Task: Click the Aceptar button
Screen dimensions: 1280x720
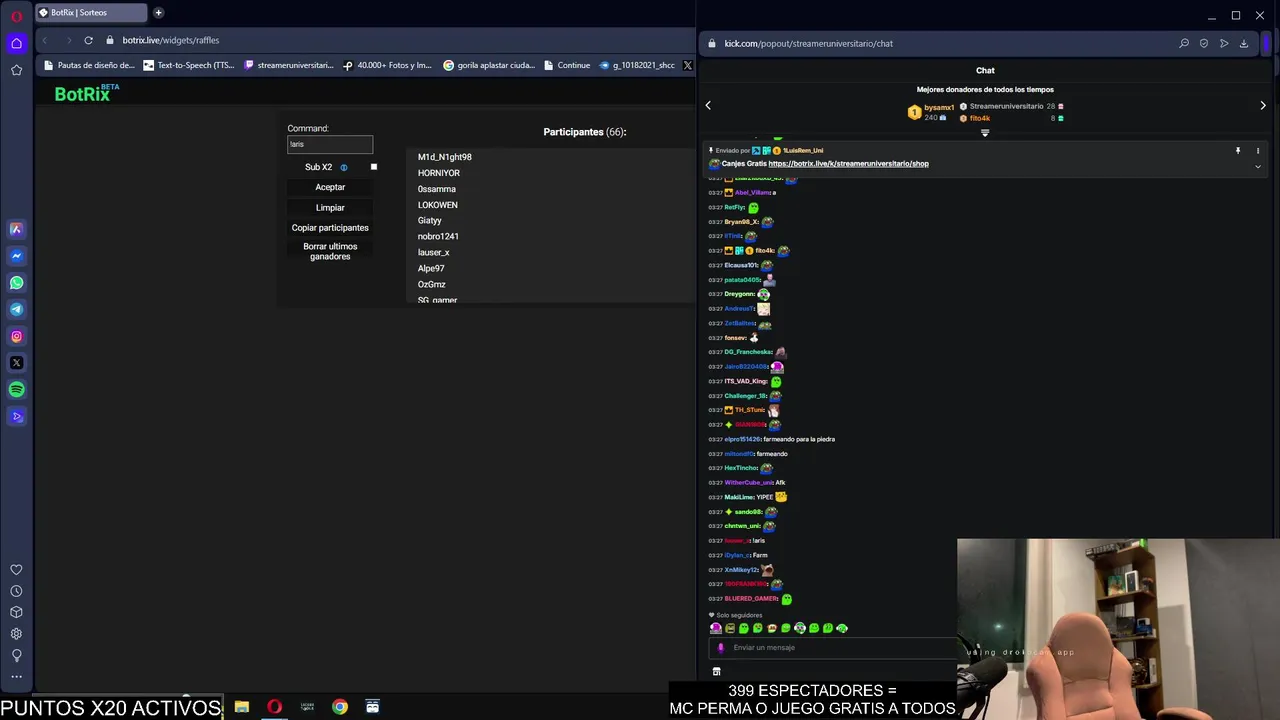Action: pos(330,187)
